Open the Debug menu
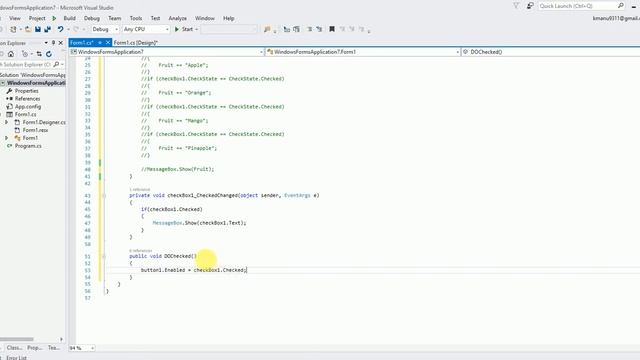This screenshot has width=640, height=360. tap(92, 18)
